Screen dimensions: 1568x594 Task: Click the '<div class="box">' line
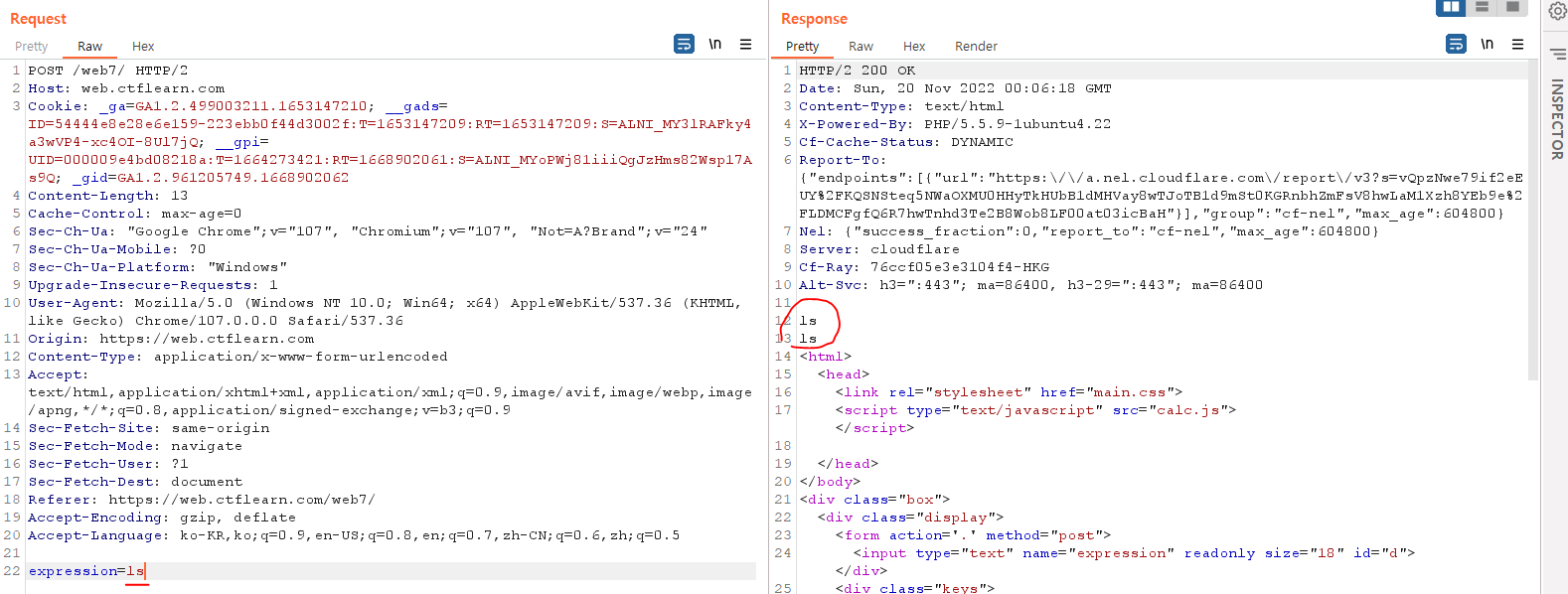tap(874, 500)
